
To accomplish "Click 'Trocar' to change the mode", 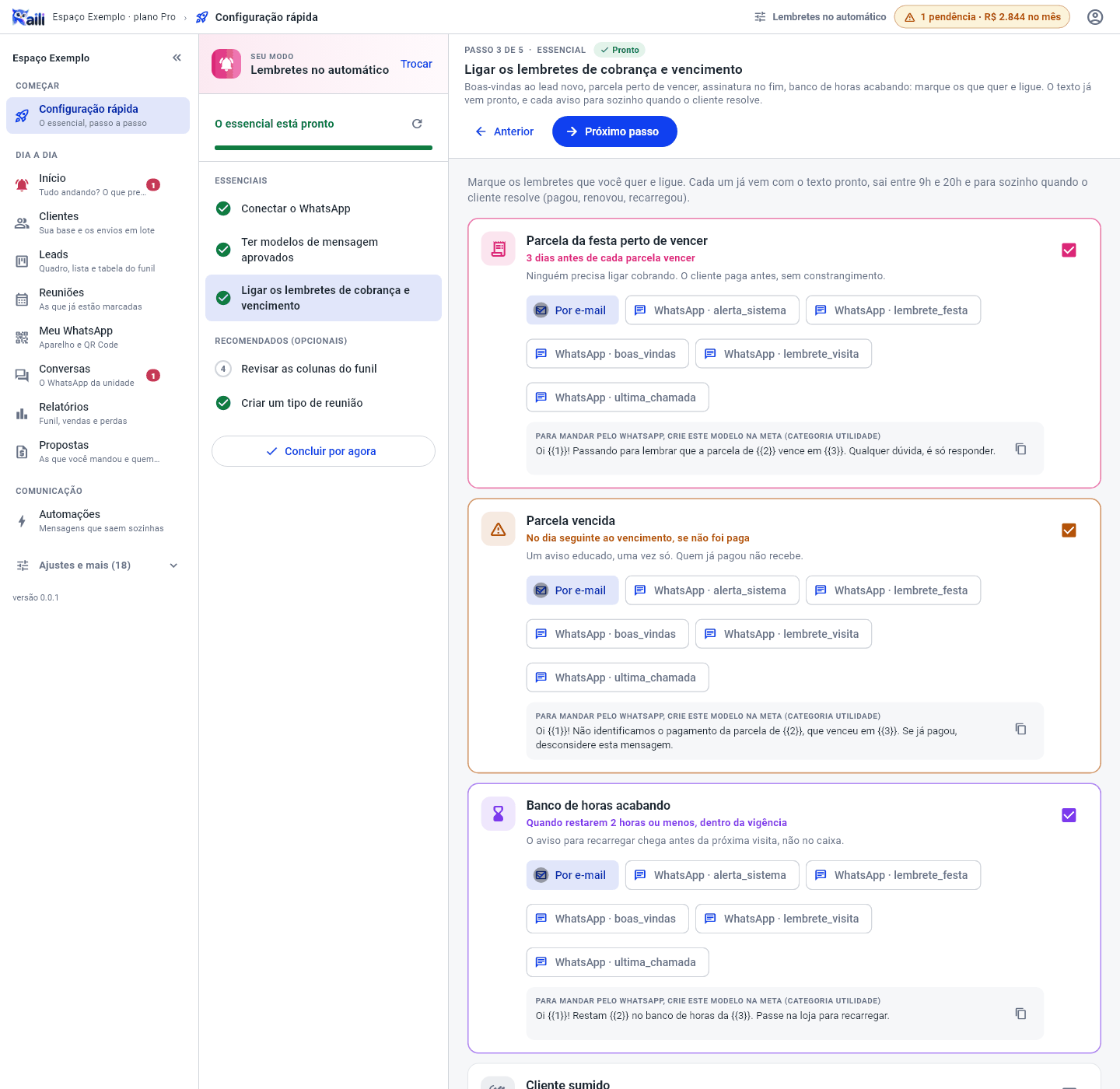I will [x=416, y=64].
